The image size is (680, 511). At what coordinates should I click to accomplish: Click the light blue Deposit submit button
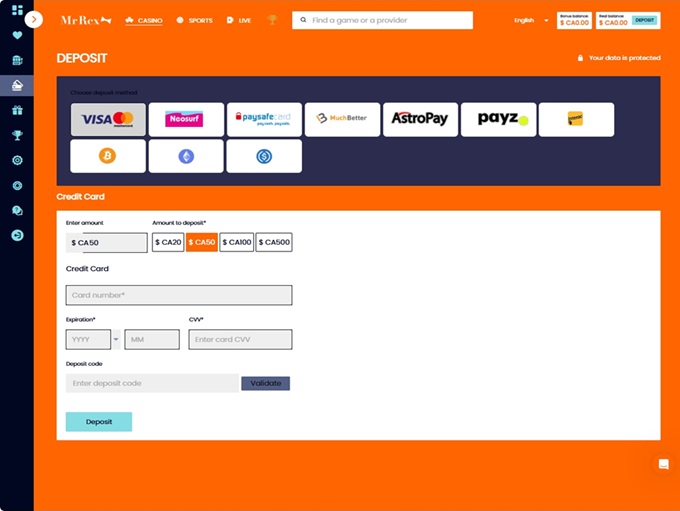point(99,422)
